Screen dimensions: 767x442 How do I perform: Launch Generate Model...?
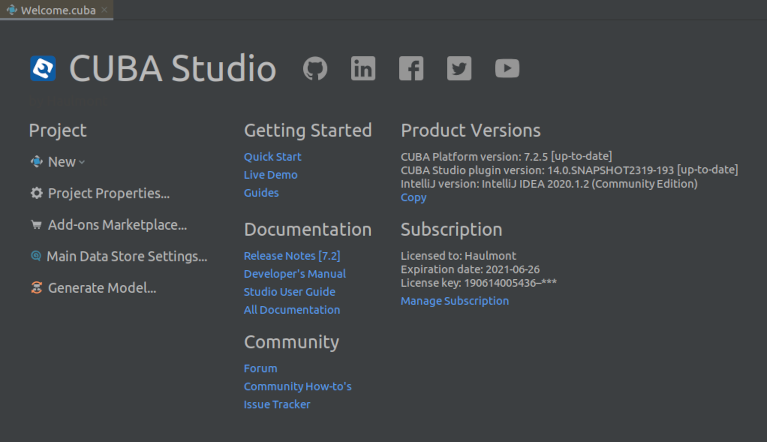(x=102, y=288)
